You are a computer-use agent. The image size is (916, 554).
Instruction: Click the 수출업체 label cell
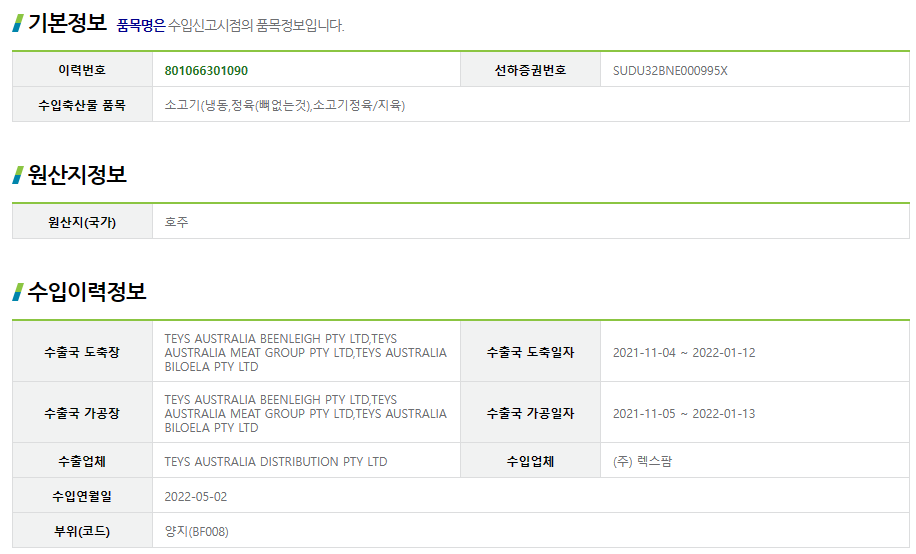pos(82,461)
